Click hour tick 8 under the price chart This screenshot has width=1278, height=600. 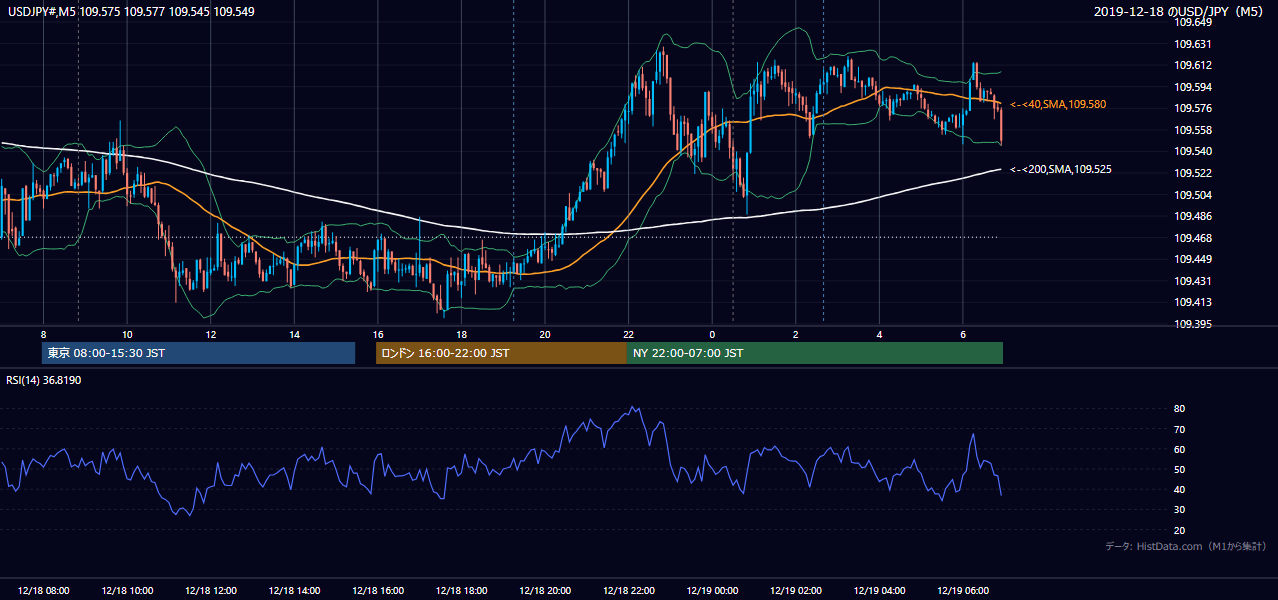point(43,333)
